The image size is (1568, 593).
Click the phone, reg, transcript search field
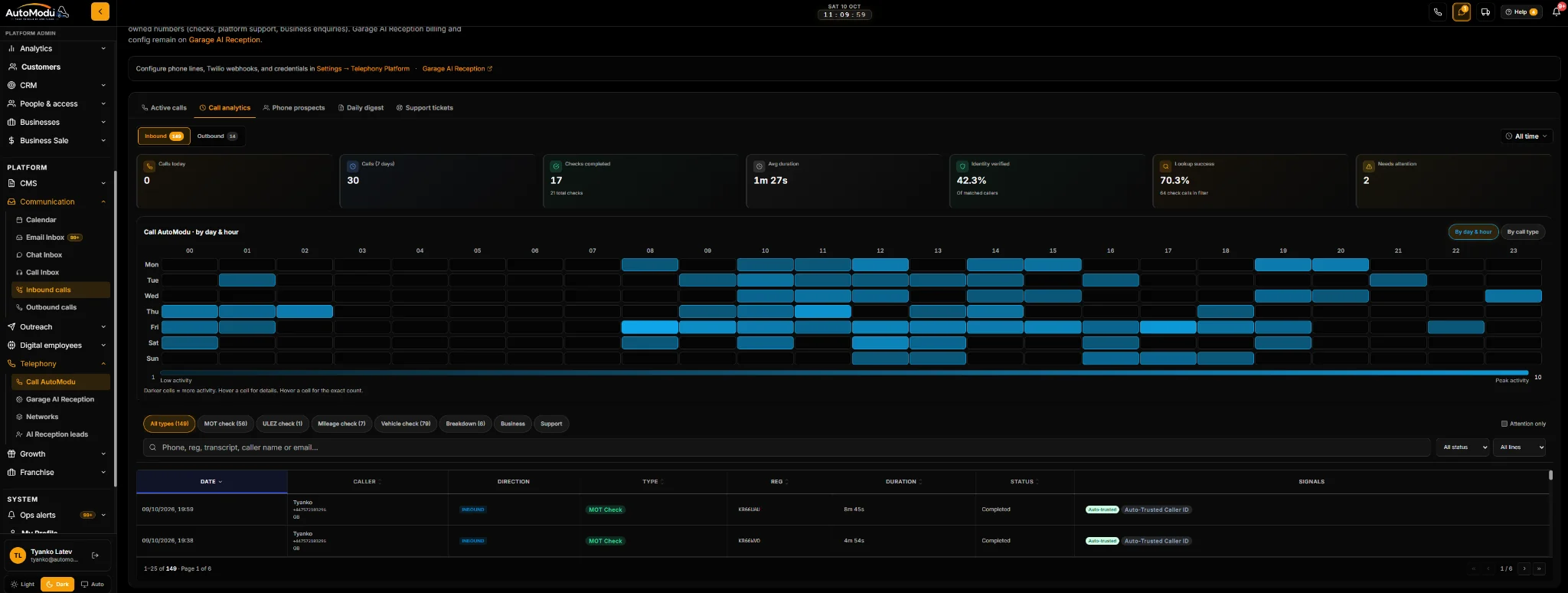tap(787, 447)
